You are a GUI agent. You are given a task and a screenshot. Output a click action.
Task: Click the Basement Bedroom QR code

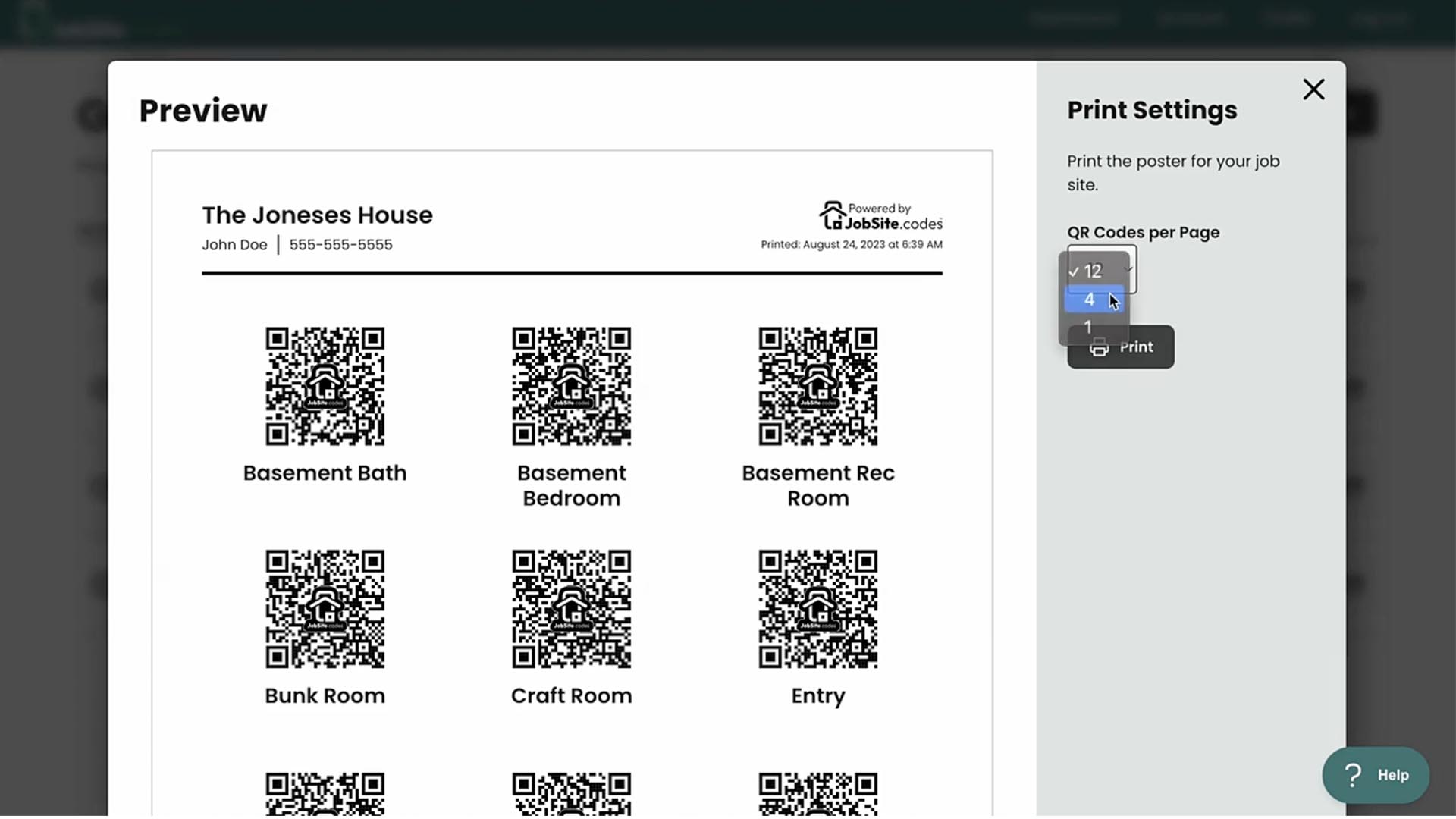click(571, 386)
